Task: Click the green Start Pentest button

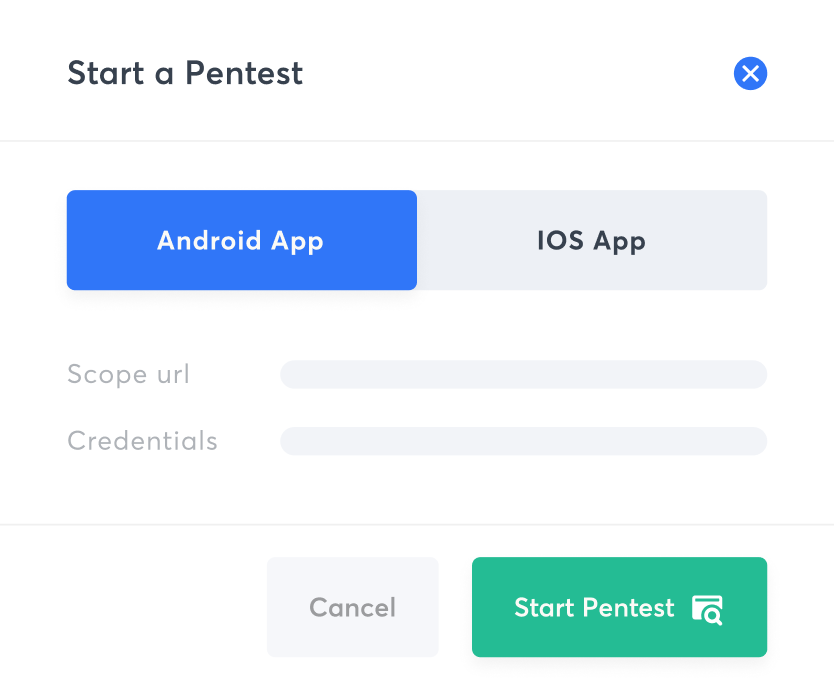Action: pos(619,607)
